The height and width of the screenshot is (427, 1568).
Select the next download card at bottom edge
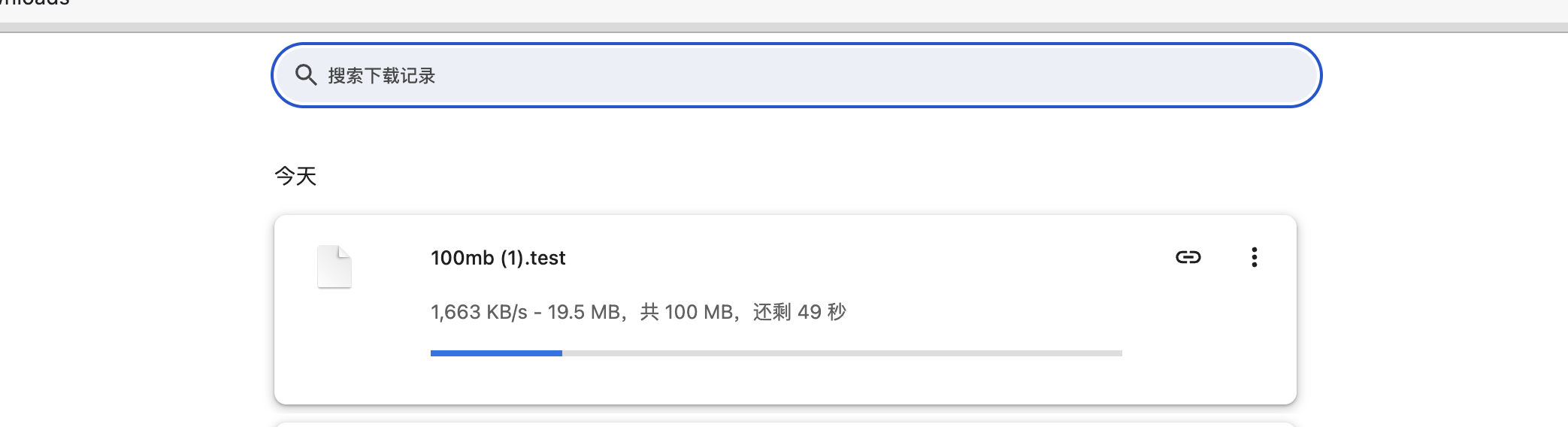(786, 425)
